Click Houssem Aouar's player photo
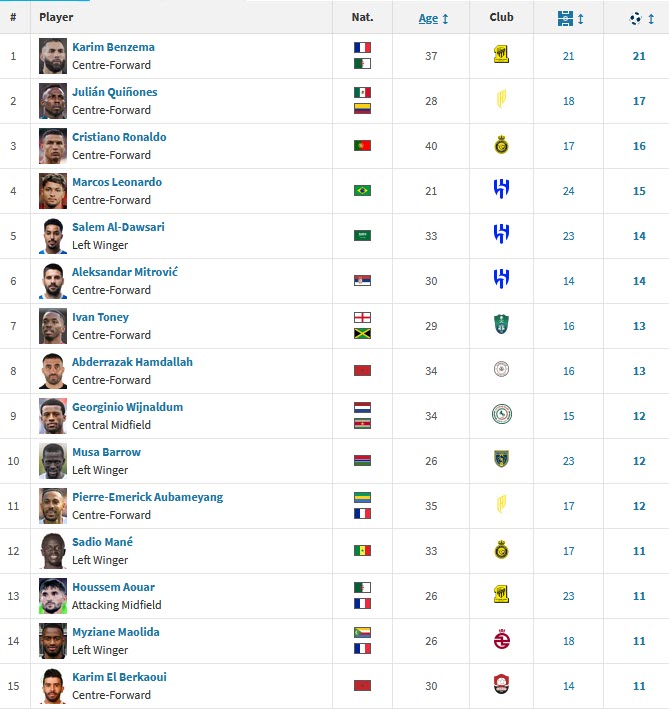 (x=53, y=596)
